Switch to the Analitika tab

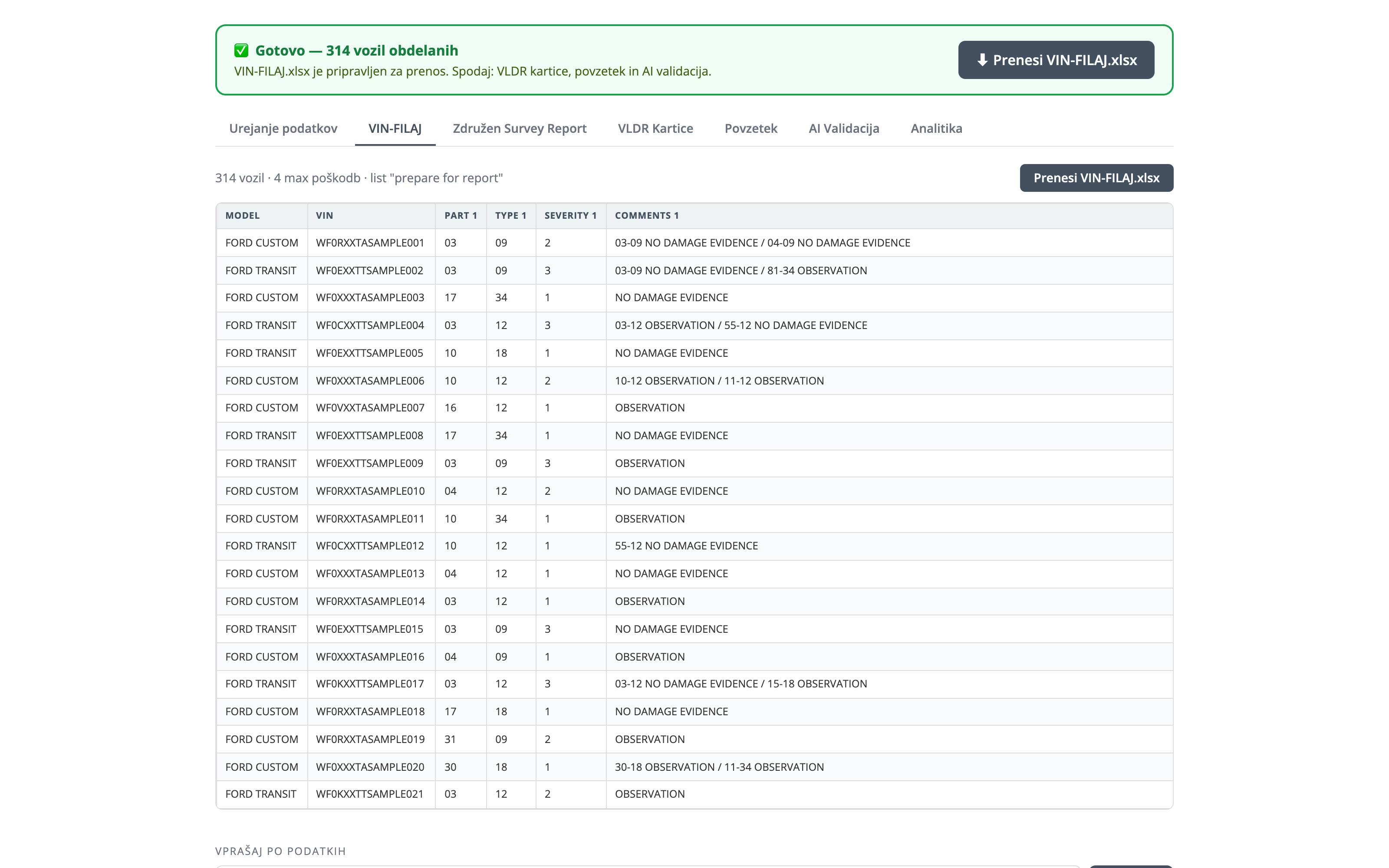(936, 128)
